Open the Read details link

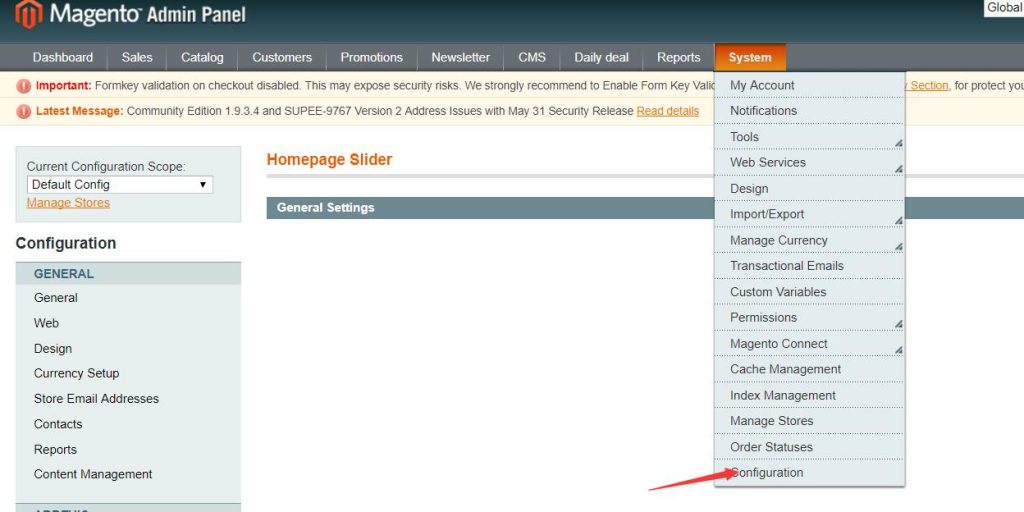tap(667, 111)
